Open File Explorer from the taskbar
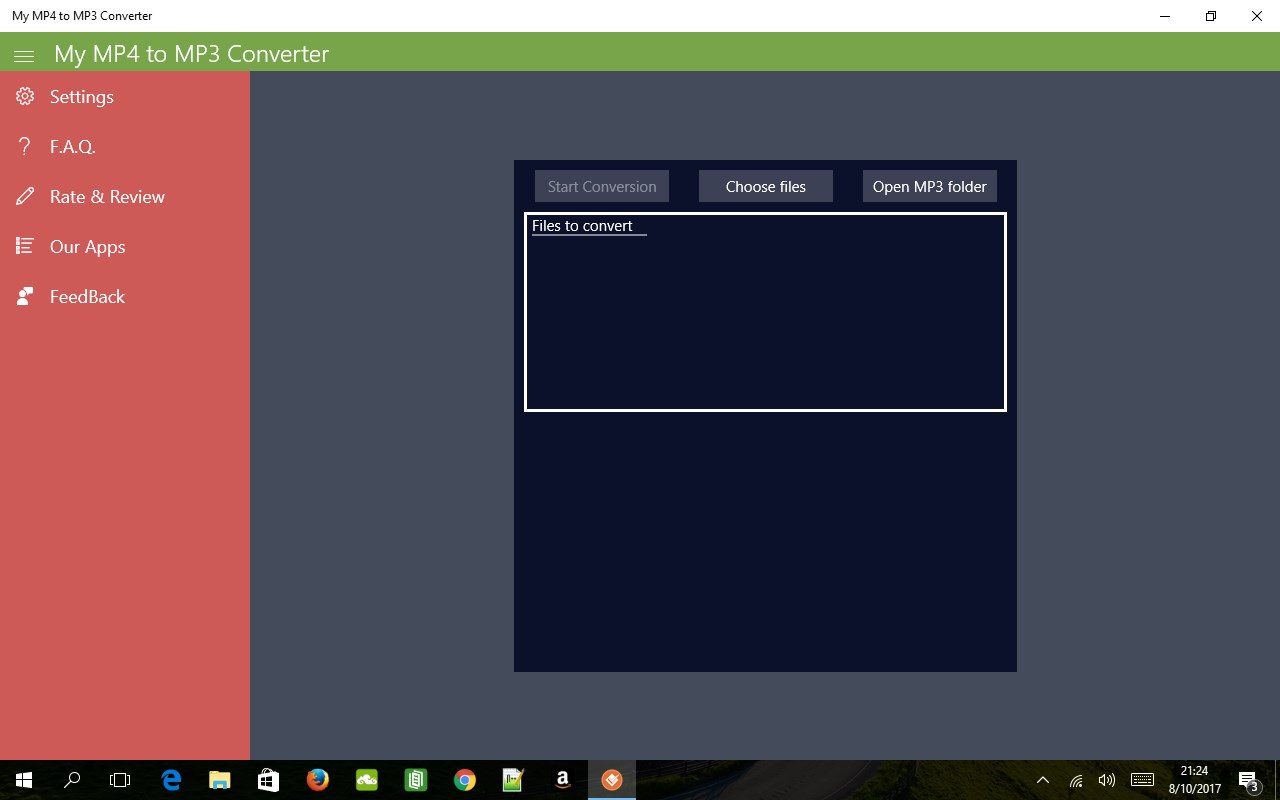1280x800 pixels. tap(219, 780)
